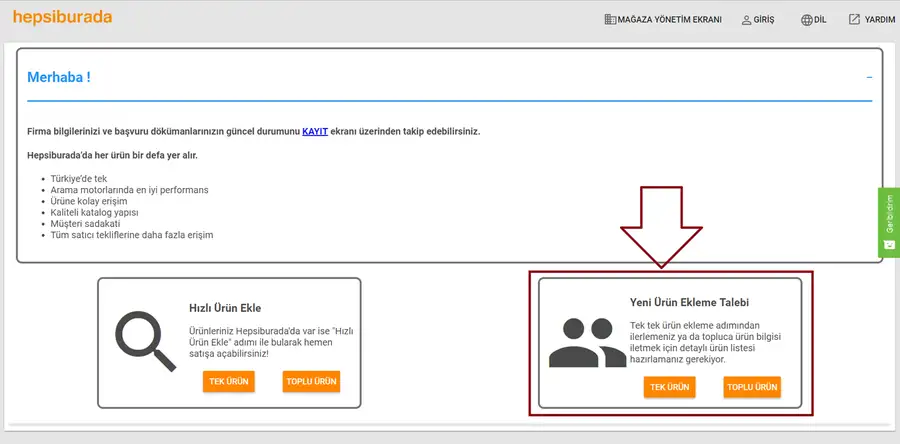The width and height of the screenshot is (900, 444).
Task: Open the KAYIT link
Action: [x=315, y=131]
